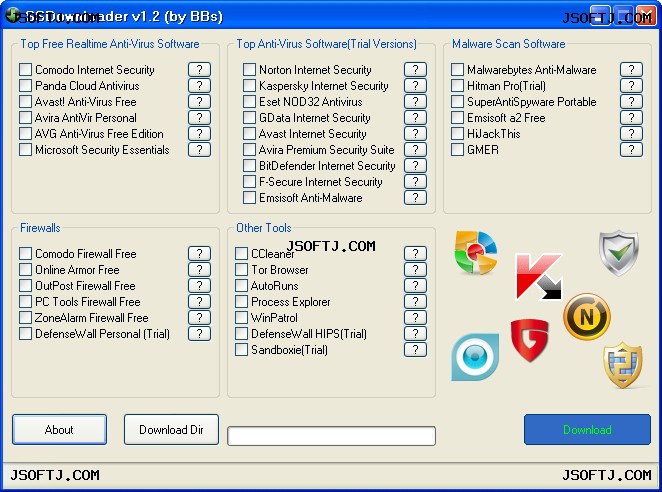Viewport: 662px width, 492px height.
Task: Open help for Norton Internet Security
Action: click(x=415, y=69)
